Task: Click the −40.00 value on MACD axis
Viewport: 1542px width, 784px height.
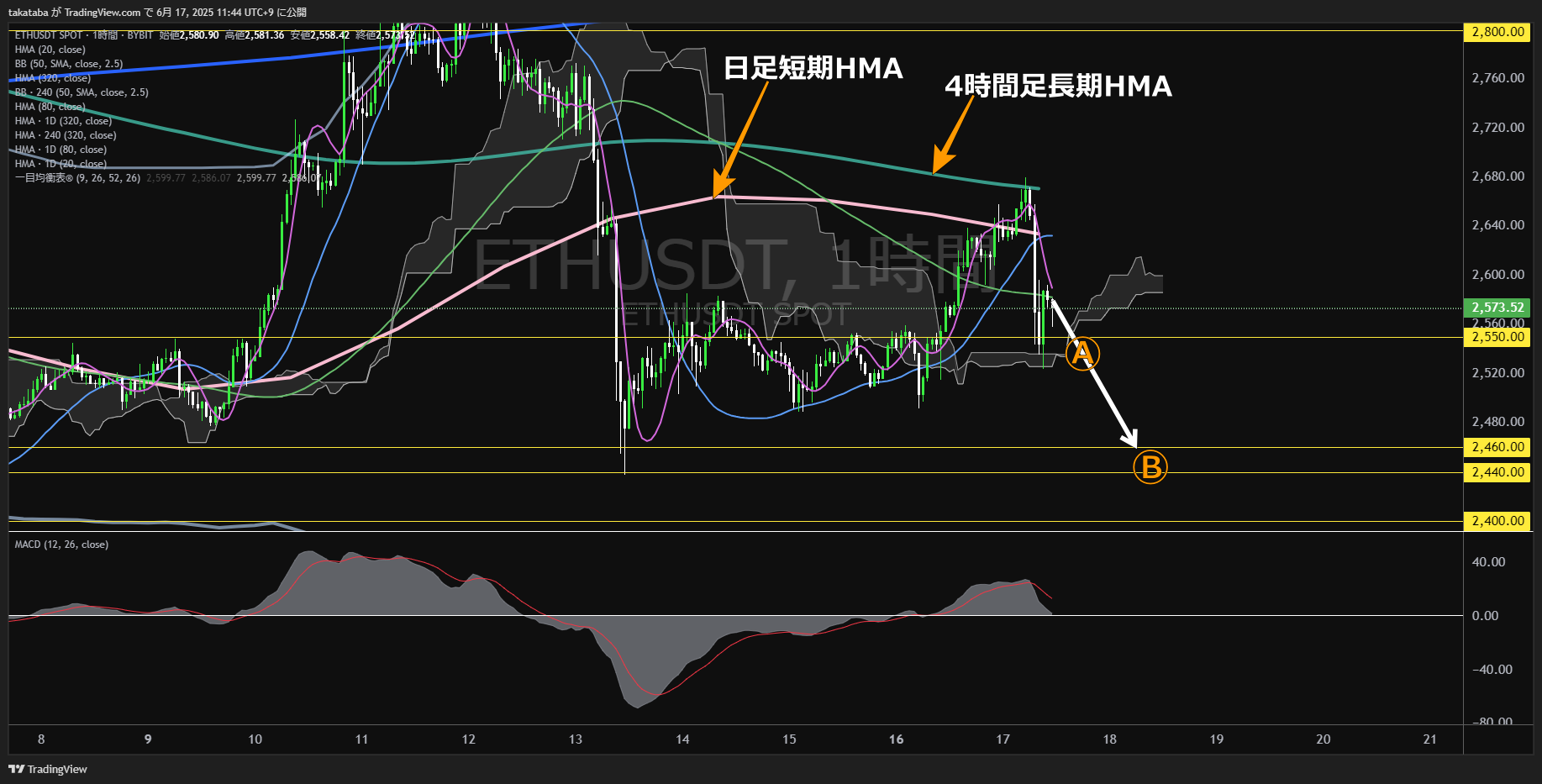Action: [x=1492, y=670]
